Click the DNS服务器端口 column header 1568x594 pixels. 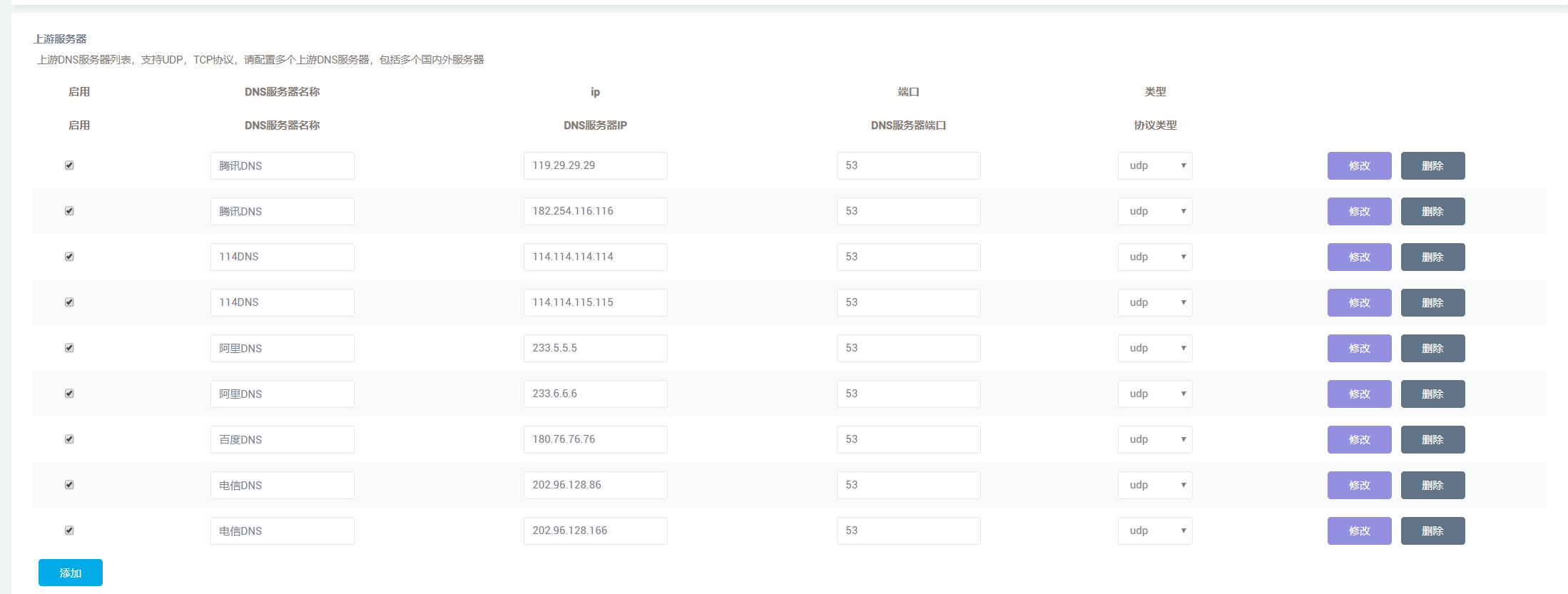[909, 126]
